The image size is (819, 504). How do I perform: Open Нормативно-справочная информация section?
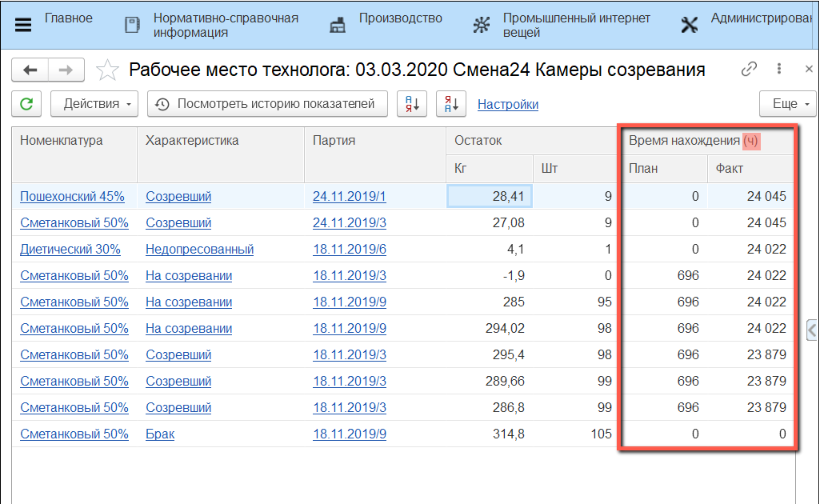pos(211,25)
